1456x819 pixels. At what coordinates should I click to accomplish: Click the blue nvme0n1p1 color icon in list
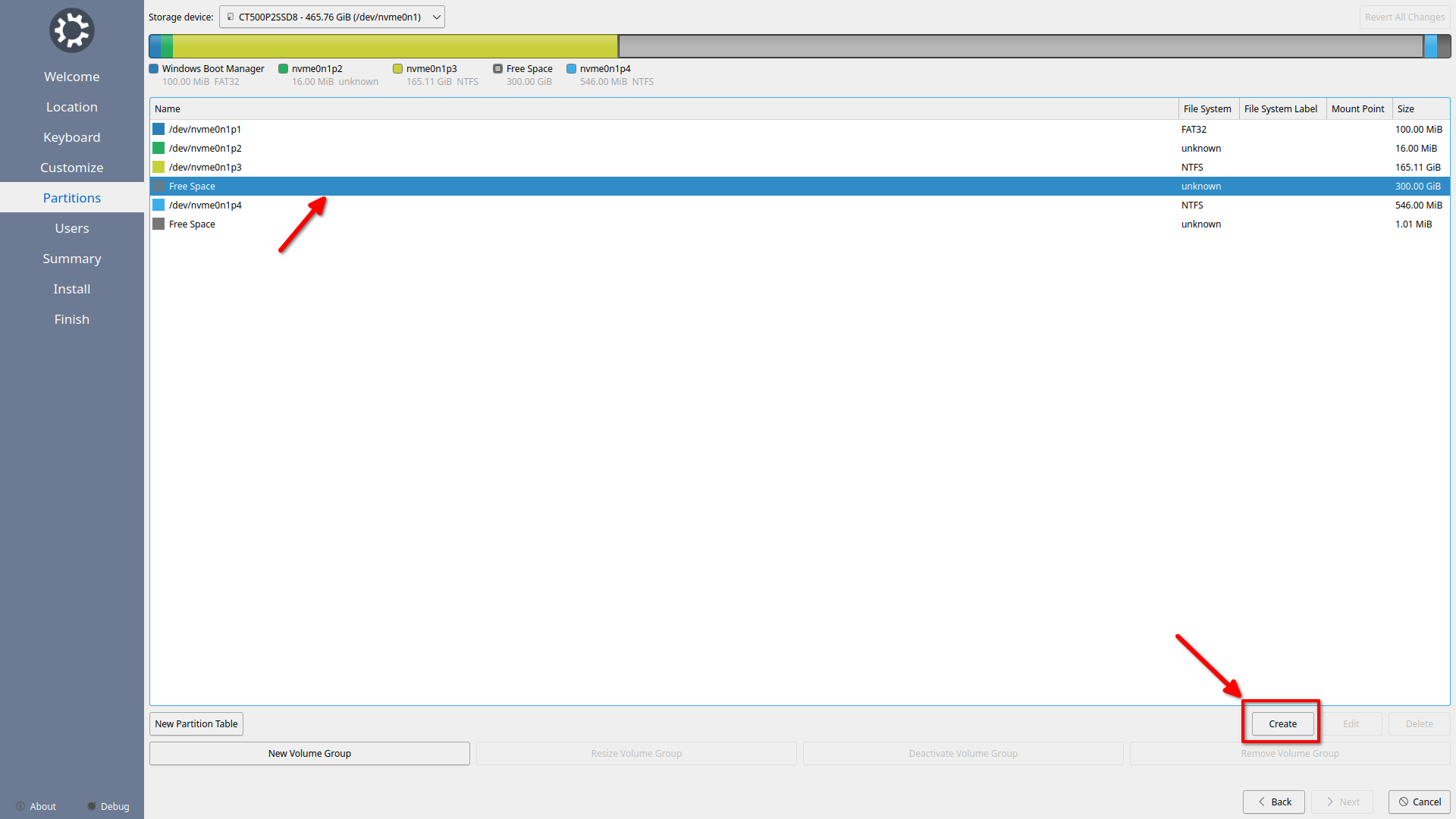158,129
